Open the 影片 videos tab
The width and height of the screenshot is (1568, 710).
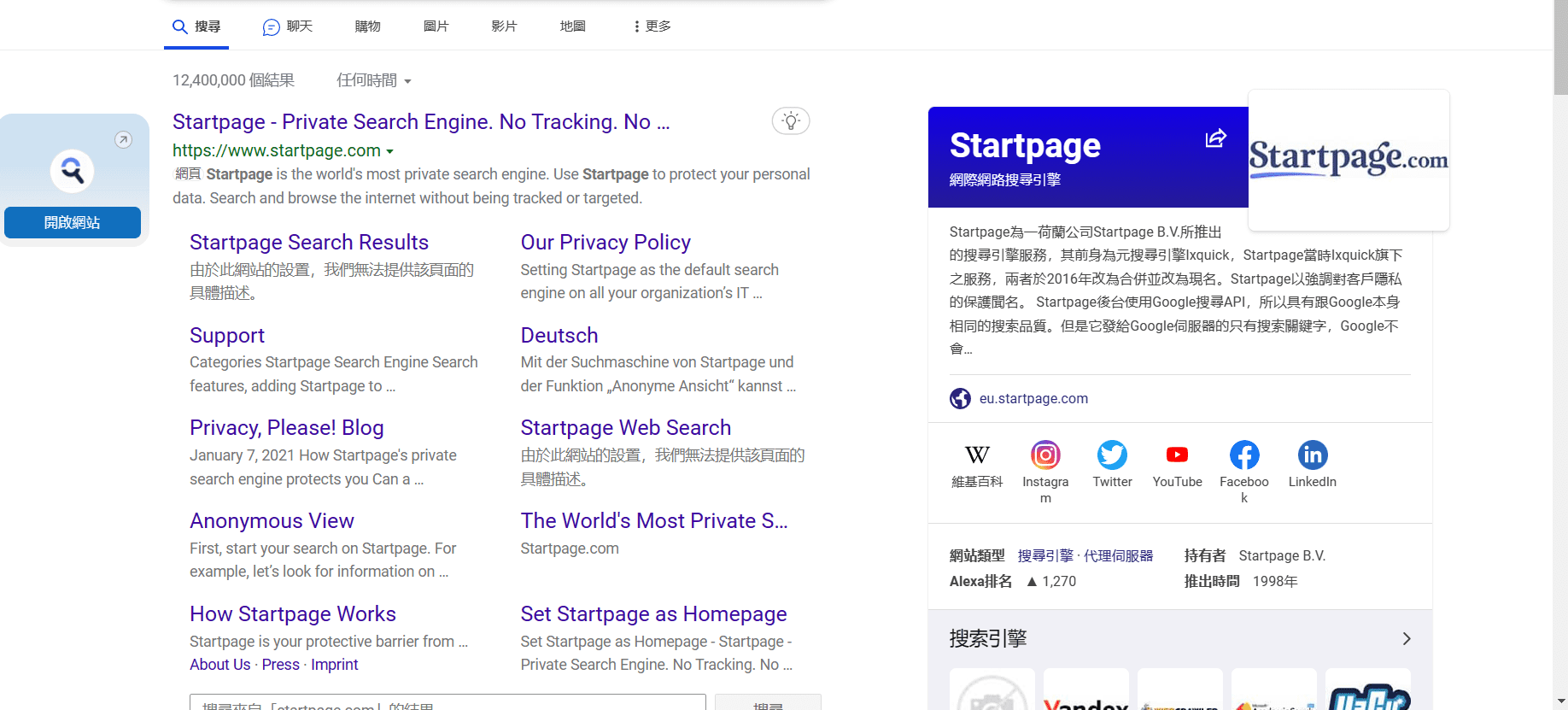point(505,26)
